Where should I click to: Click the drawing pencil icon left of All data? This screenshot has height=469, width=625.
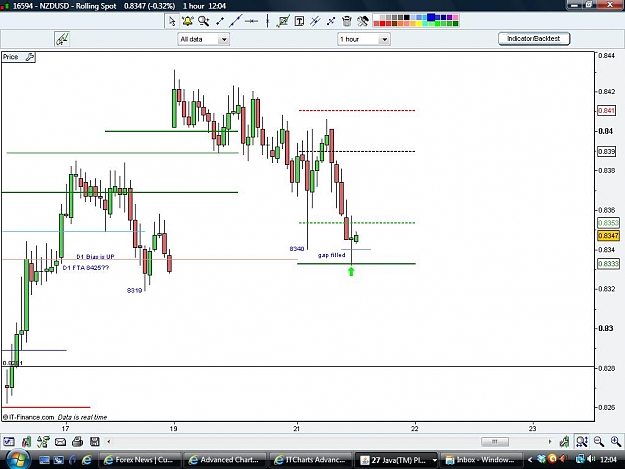62,39
